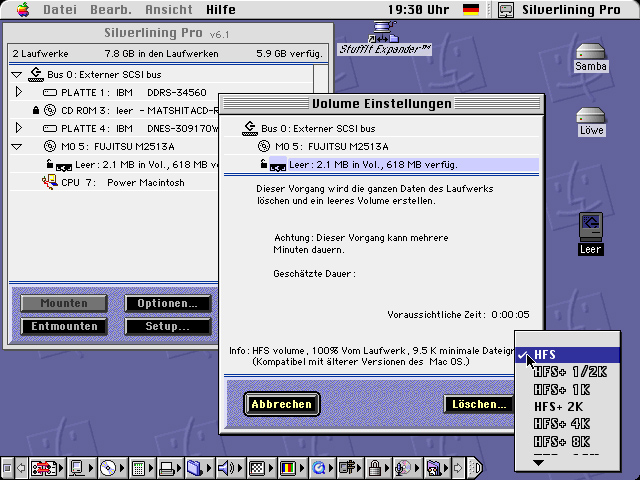Open Optionen... in Silverlining window
640x480 pixels.
[x=167, y=303]
